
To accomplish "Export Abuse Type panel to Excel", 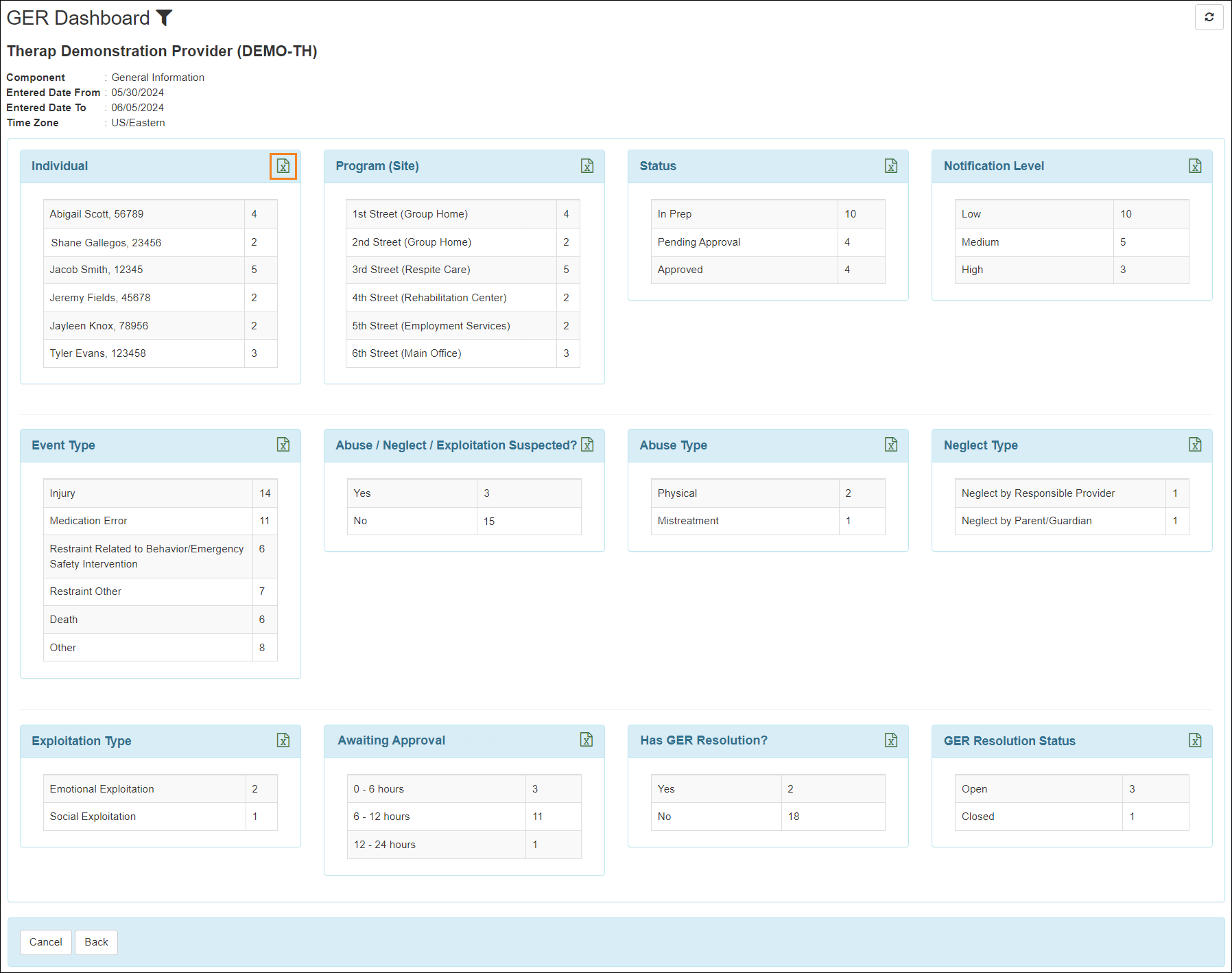I will click(891, 445).
